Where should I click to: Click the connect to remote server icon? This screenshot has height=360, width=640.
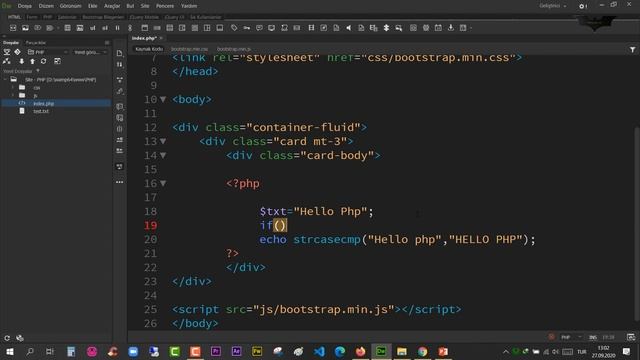[x=7, y=61]
